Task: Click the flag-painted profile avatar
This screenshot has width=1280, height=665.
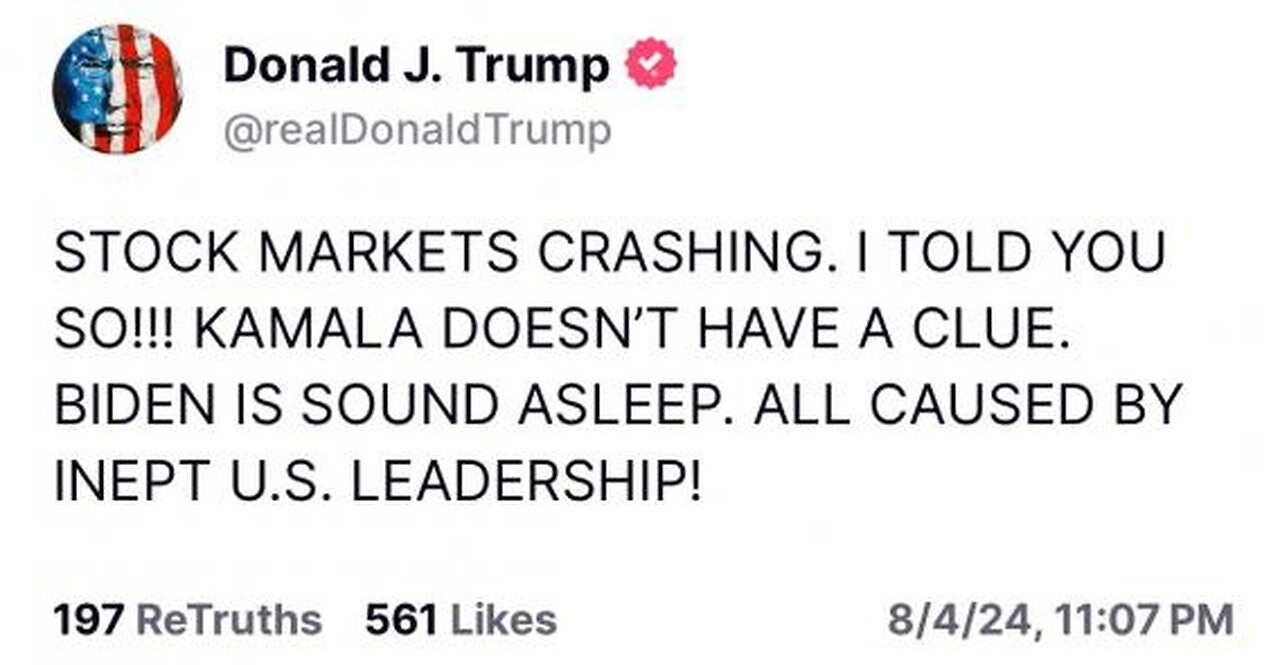Action: tap(117, 88)
